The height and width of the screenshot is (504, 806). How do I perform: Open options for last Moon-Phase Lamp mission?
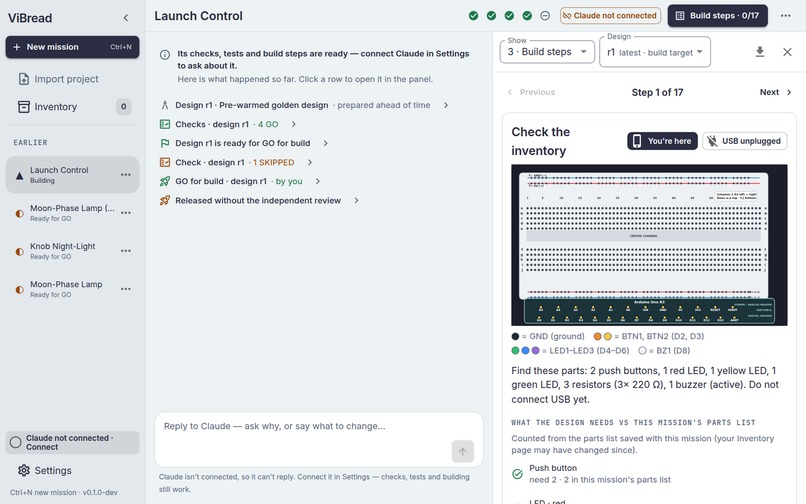click(x=126, y=289)
